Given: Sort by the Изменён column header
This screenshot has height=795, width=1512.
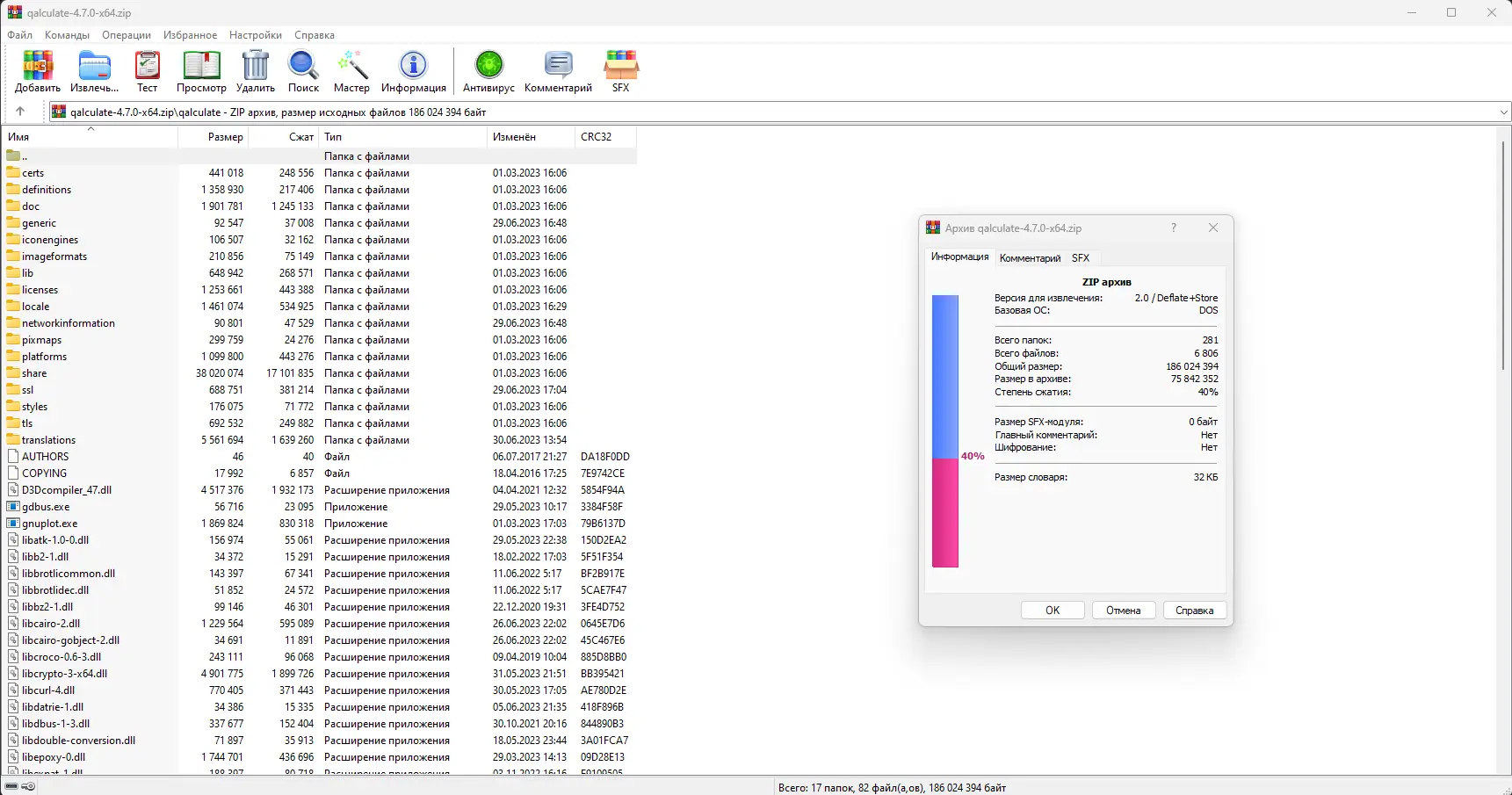Looking at the screenshot, I should (531, 137).
